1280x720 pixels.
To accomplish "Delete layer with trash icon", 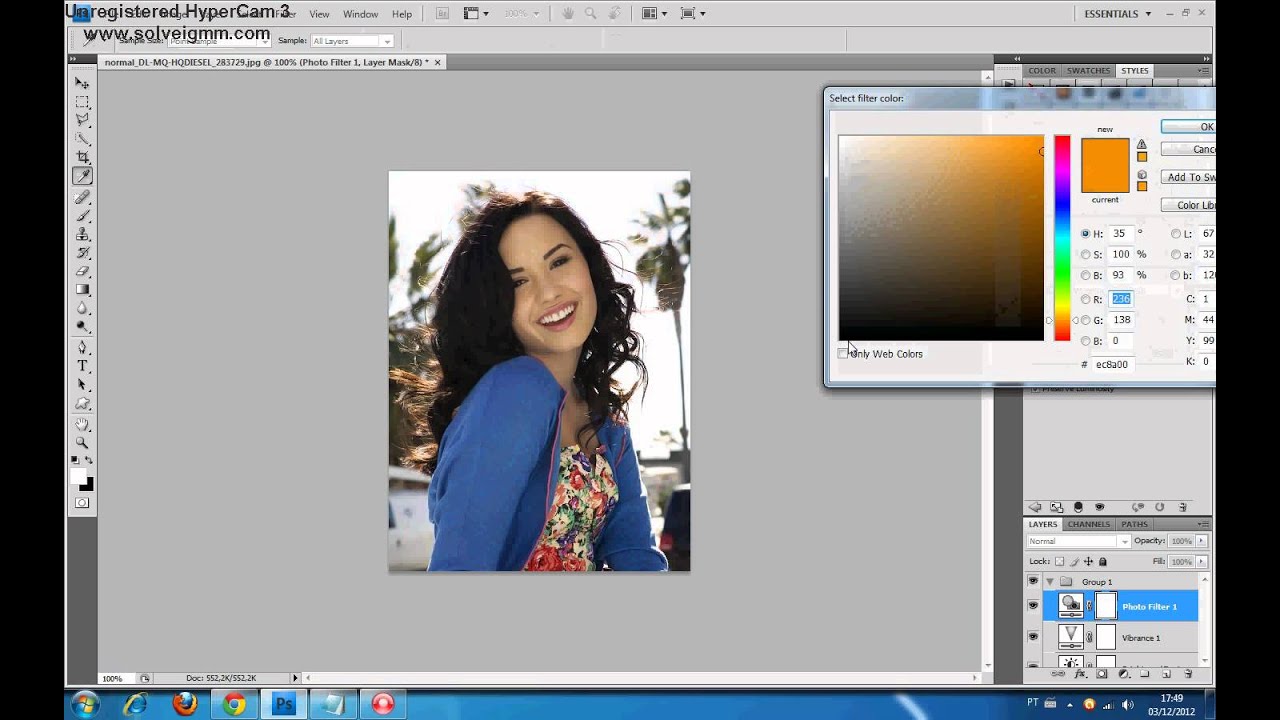I will coord(1188,675).
